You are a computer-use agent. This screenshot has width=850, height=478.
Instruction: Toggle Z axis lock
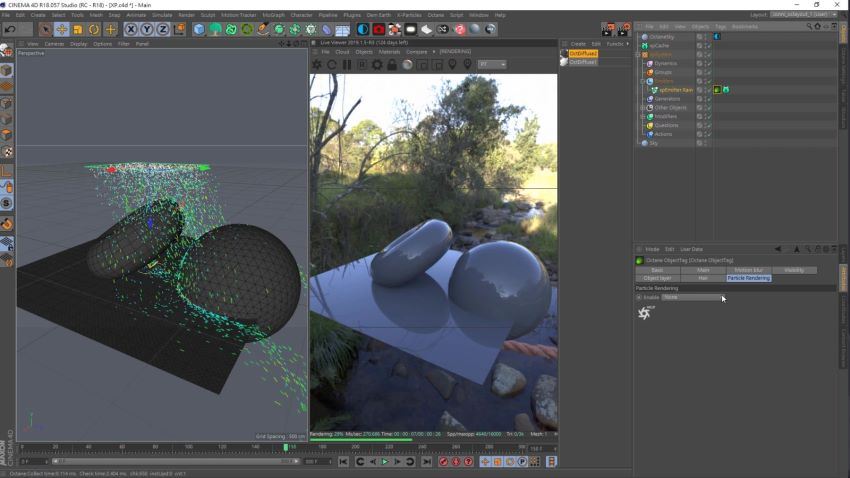tap(163, 29)
